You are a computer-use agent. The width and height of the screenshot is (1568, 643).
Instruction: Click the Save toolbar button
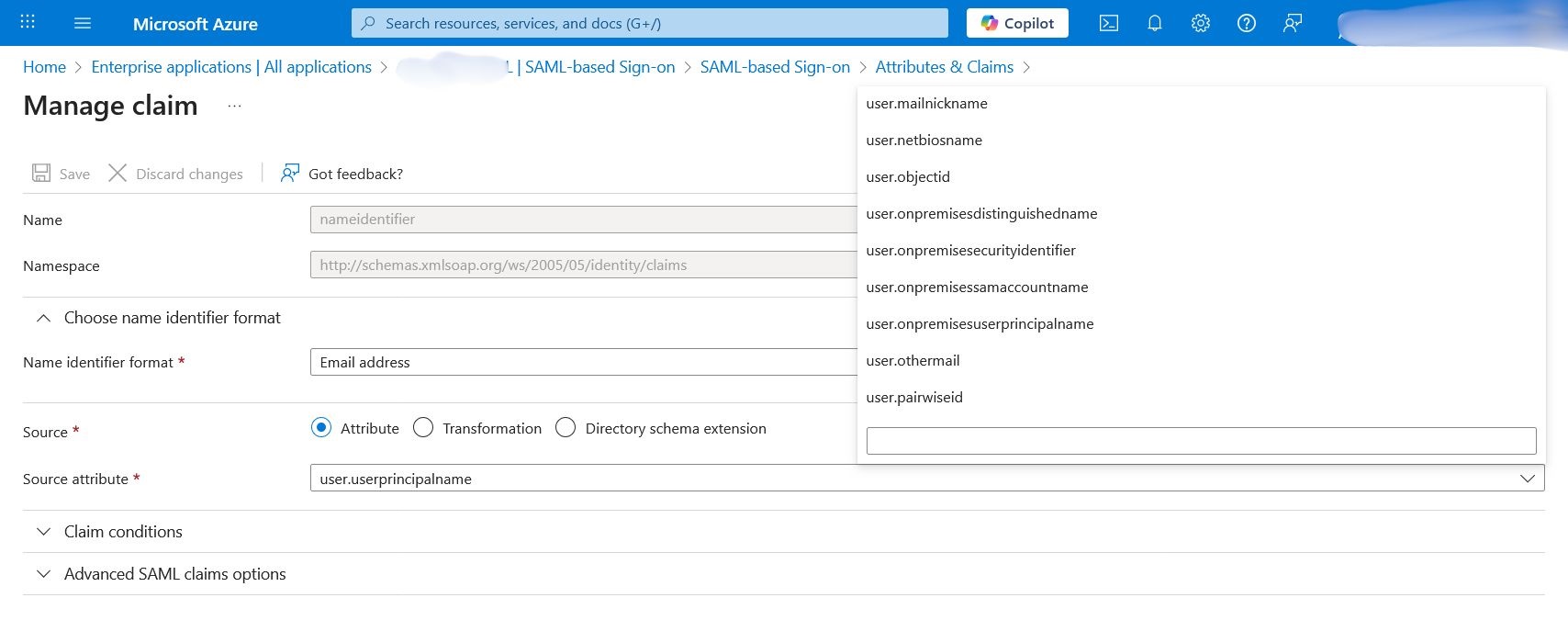61,174
